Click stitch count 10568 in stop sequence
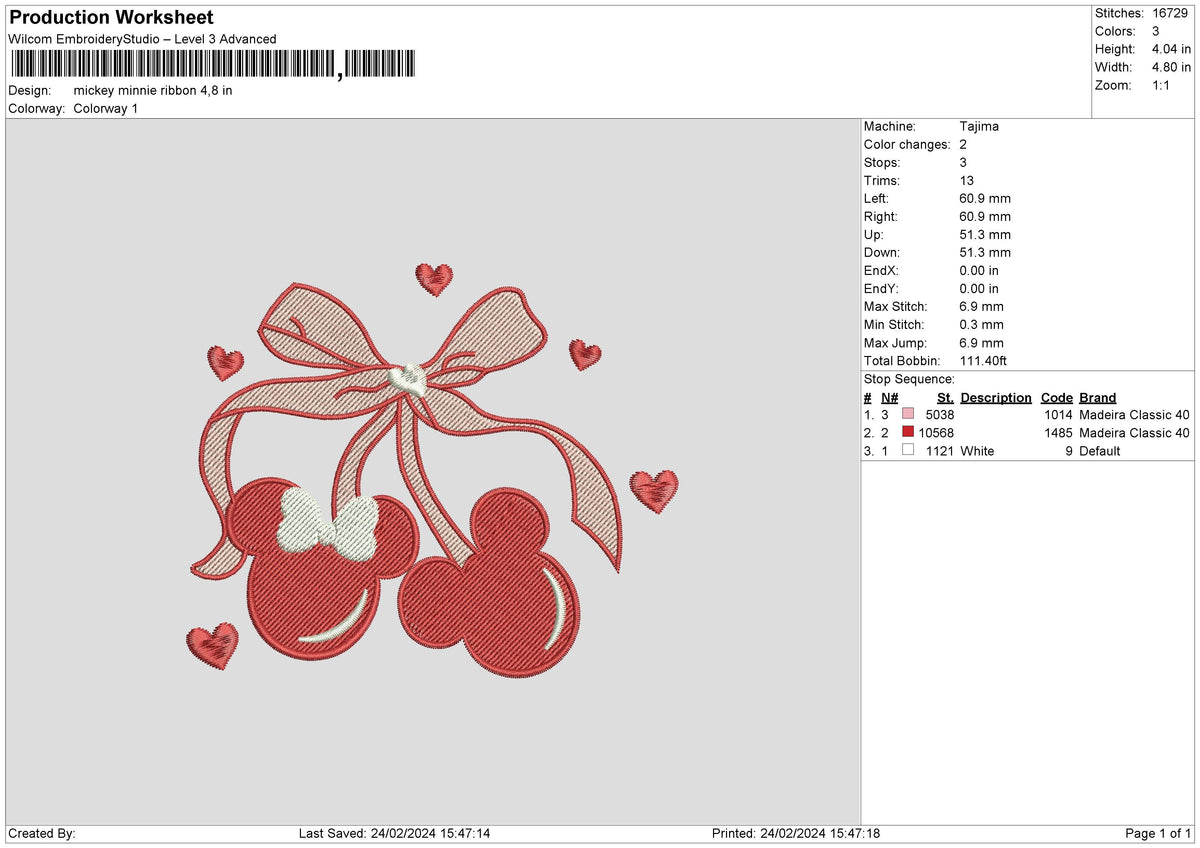 tap(936, 432)
